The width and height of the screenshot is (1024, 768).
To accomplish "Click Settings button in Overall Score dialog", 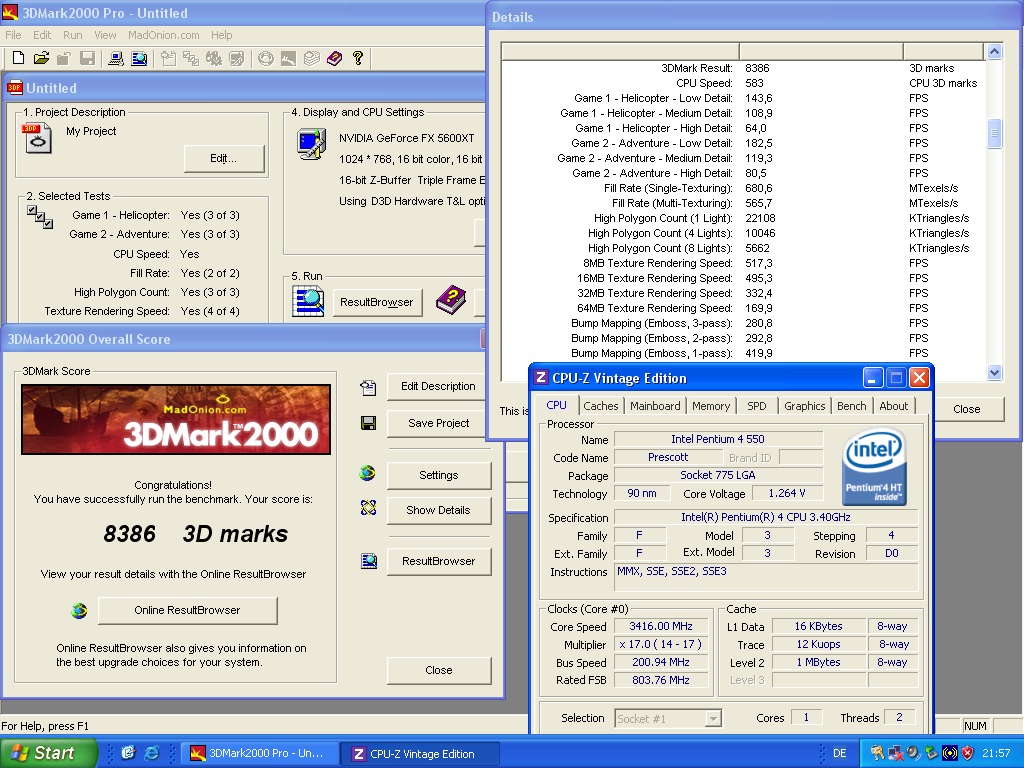I will 439,475.
